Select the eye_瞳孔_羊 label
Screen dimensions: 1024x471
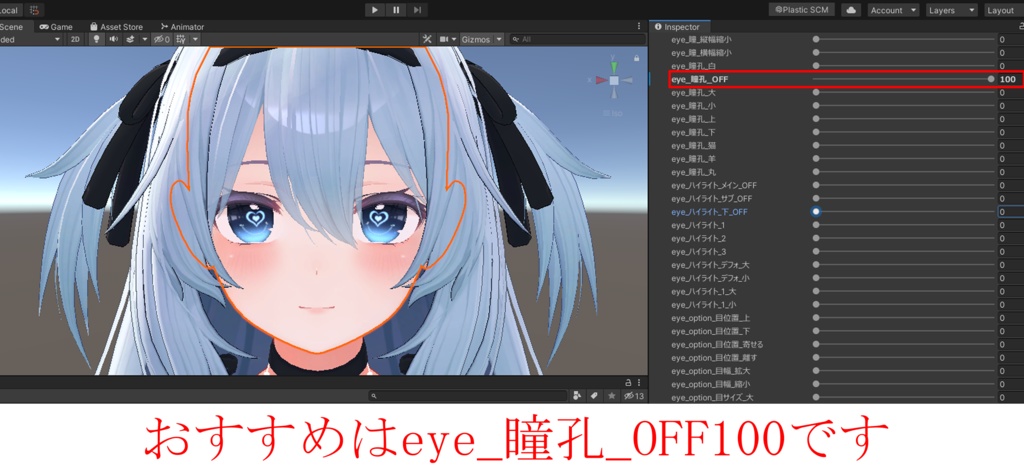(694, 159)
